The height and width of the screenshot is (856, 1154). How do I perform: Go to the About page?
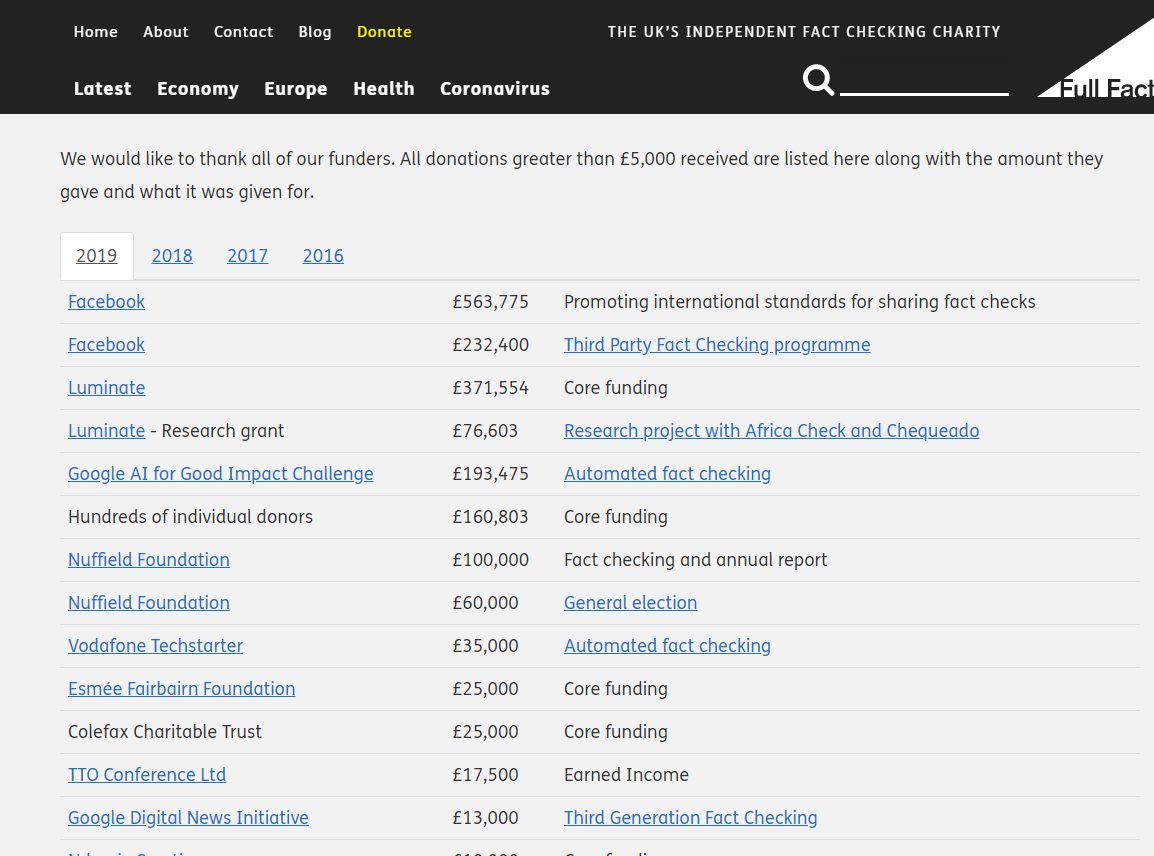[x=165, y=32]
